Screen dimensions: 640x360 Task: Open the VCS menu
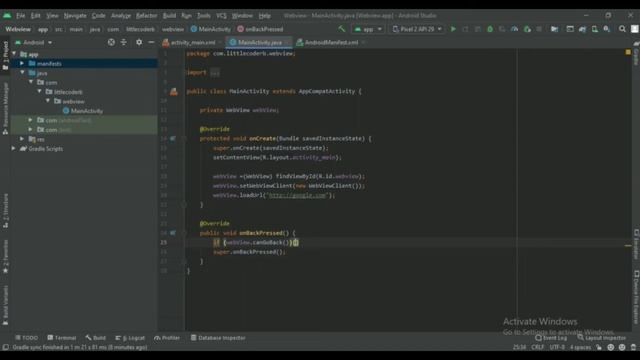pyautogui.click(x=221, y=16)
